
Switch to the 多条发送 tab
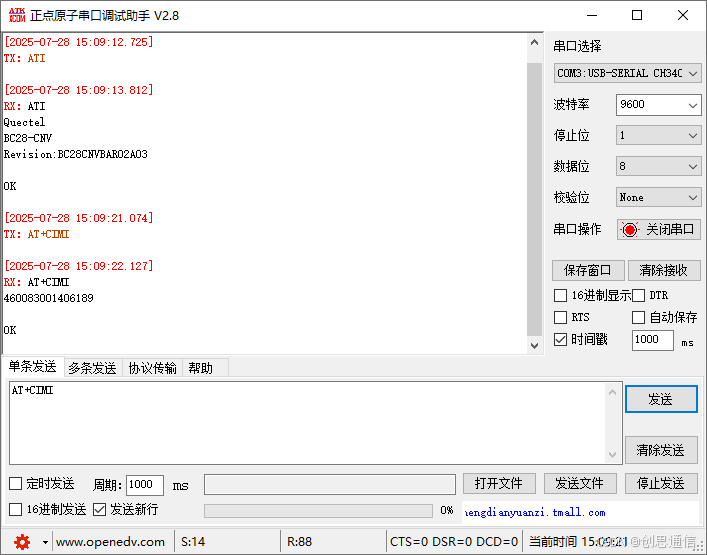(92, 368)
